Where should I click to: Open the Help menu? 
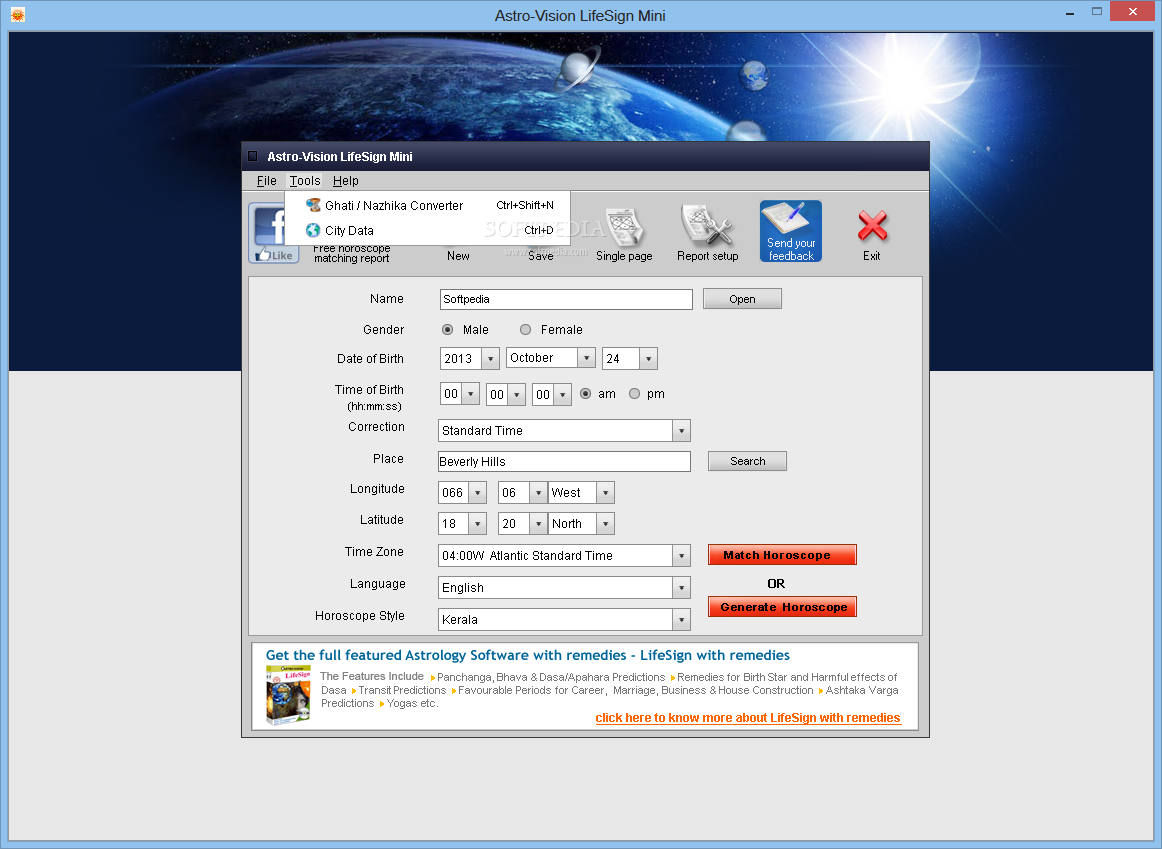coord(345,181)
